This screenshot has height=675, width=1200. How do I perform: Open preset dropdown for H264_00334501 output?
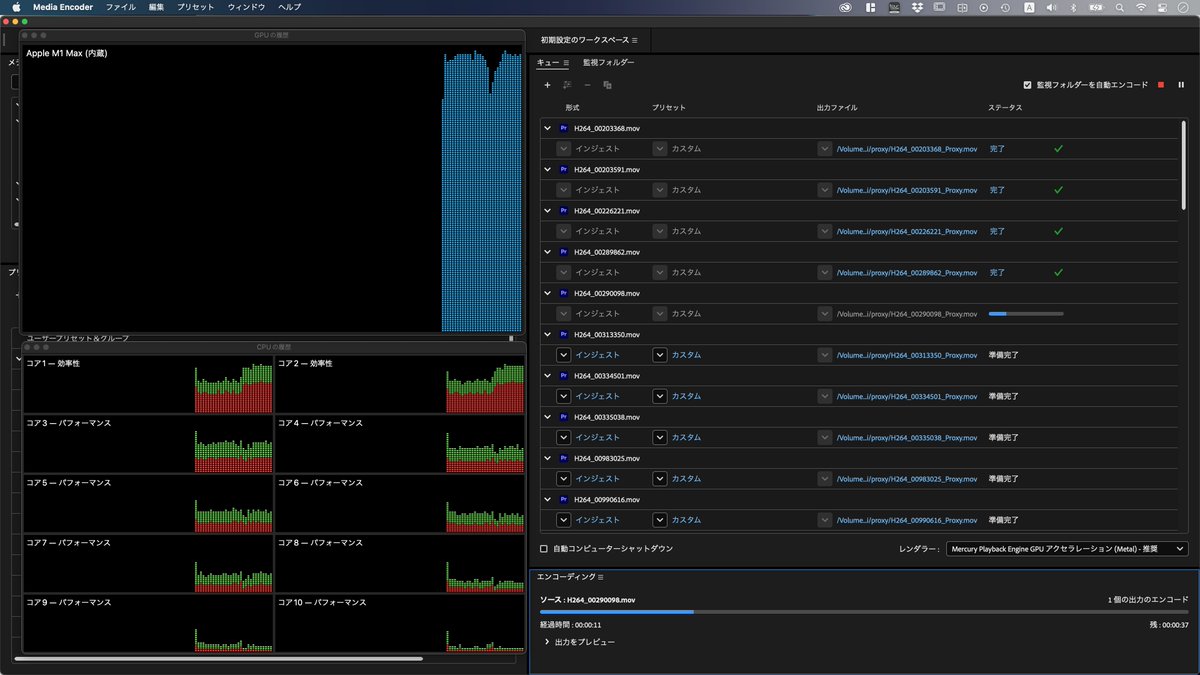click(x=660, y=396)
